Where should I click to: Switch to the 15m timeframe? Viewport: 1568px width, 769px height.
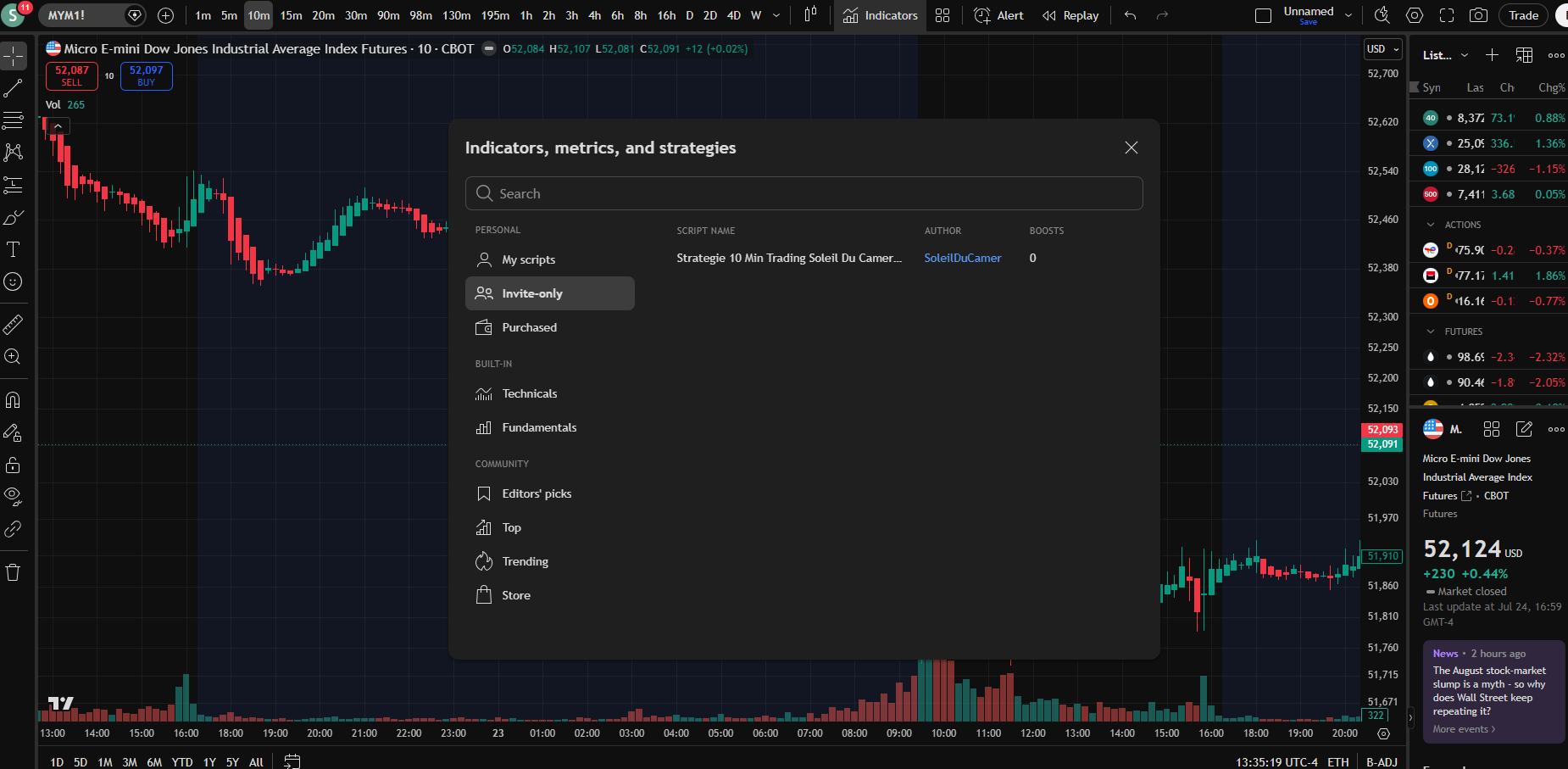click(291, 15)
